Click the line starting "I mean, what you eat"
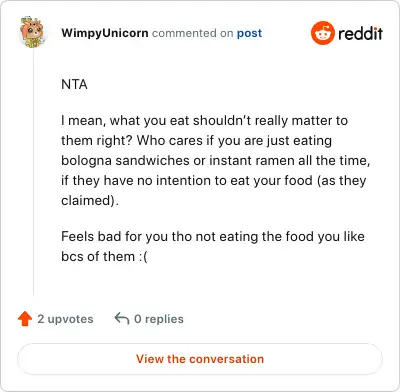This screenshot has width=400, height=392. 204,121
